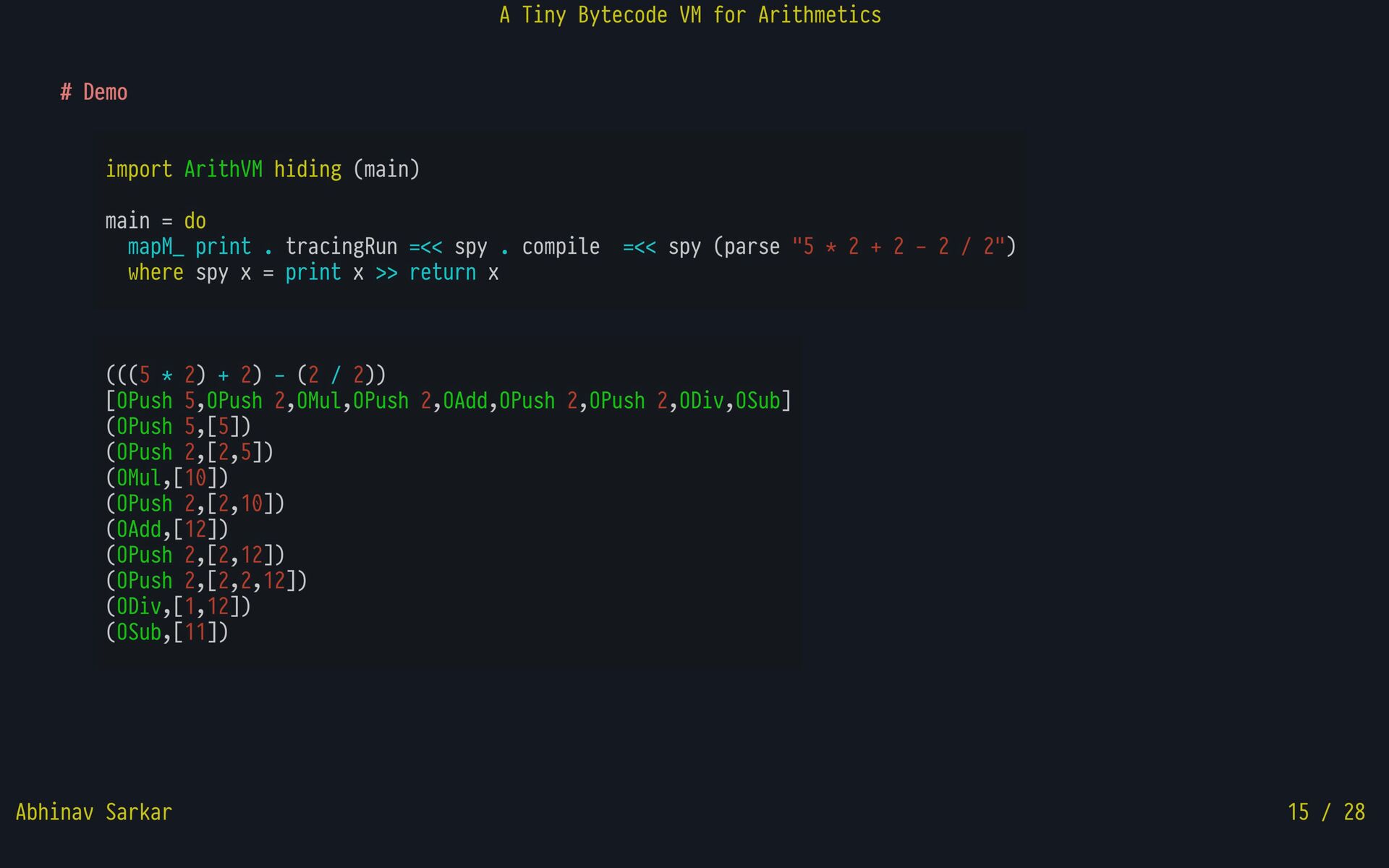Click the word 'tracingRun' in the code

pyautogui.click(x=341, y=247)
